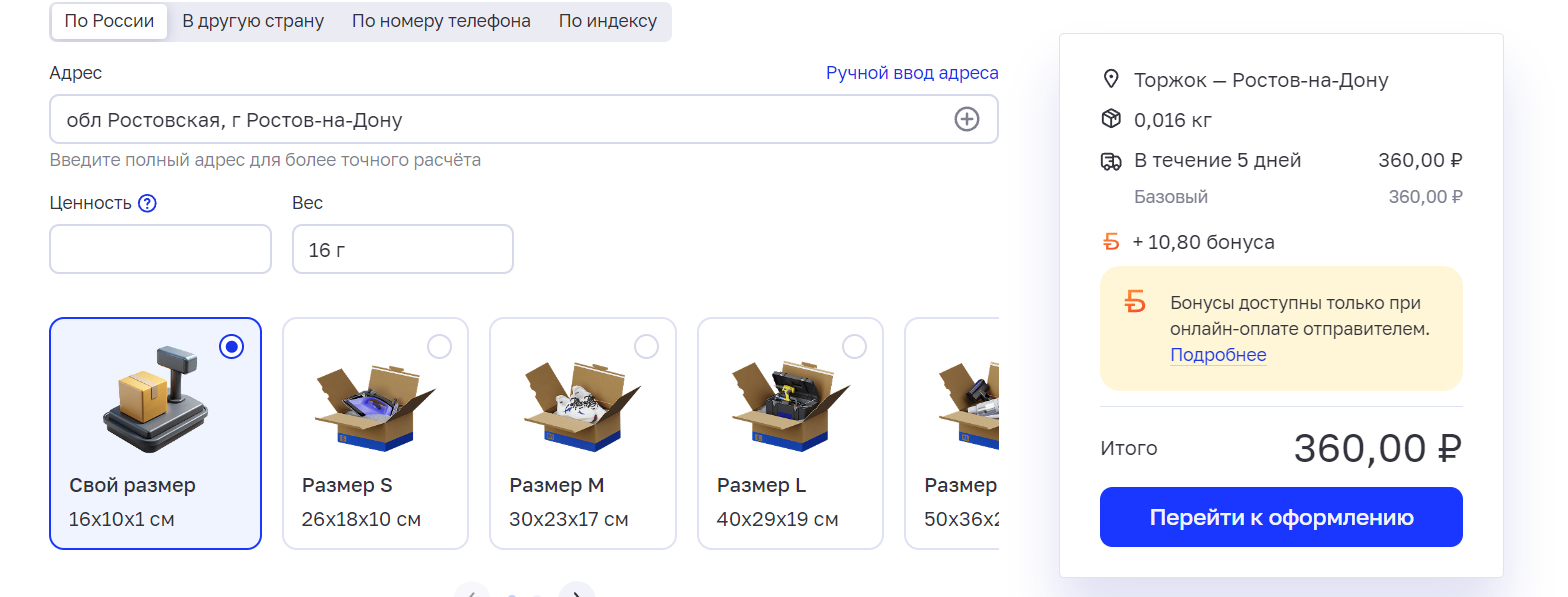Click the Ценность input field

click(x=160, y=249)
